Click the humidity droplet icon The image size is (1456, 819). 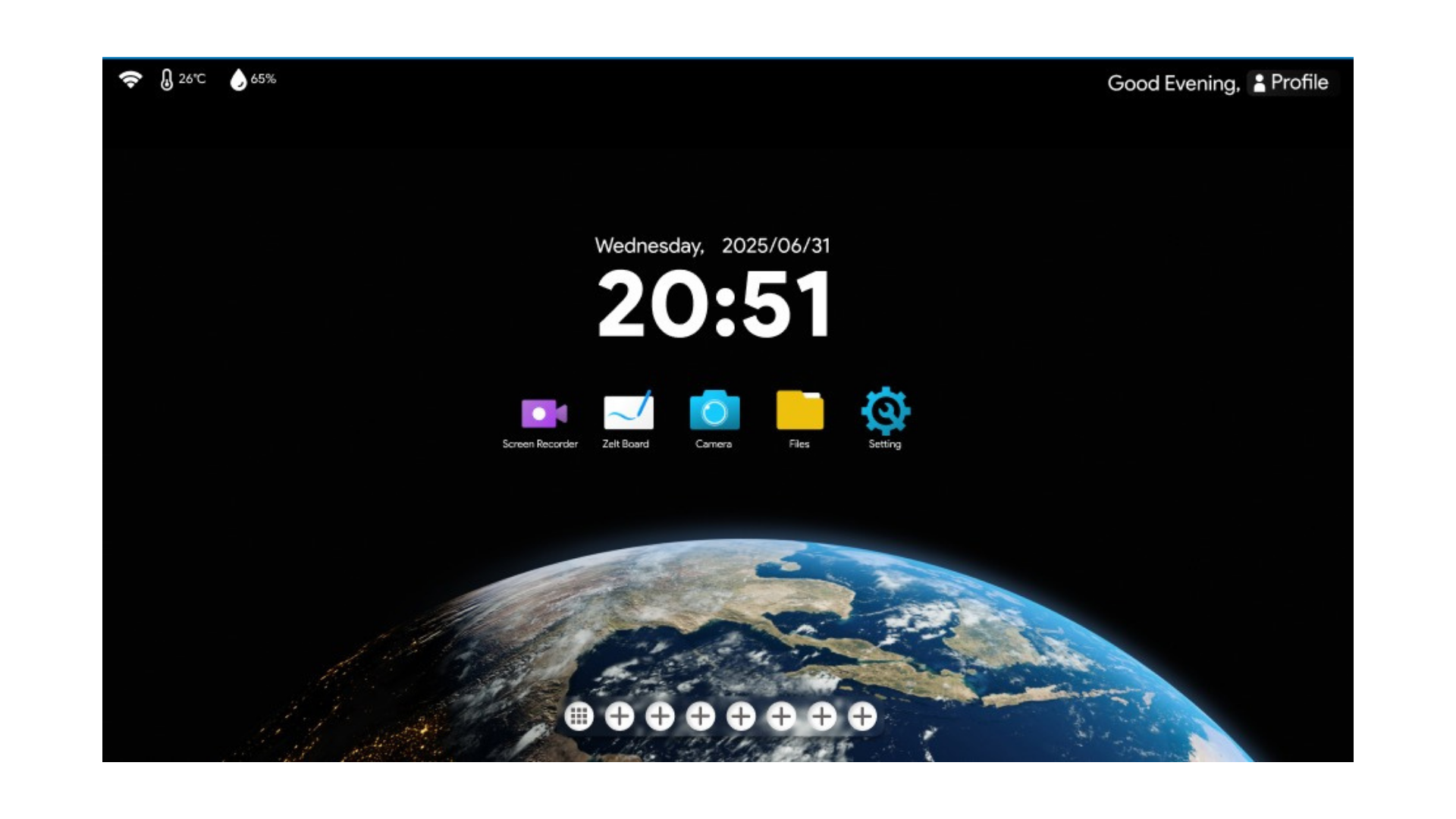tap(238, 80)
